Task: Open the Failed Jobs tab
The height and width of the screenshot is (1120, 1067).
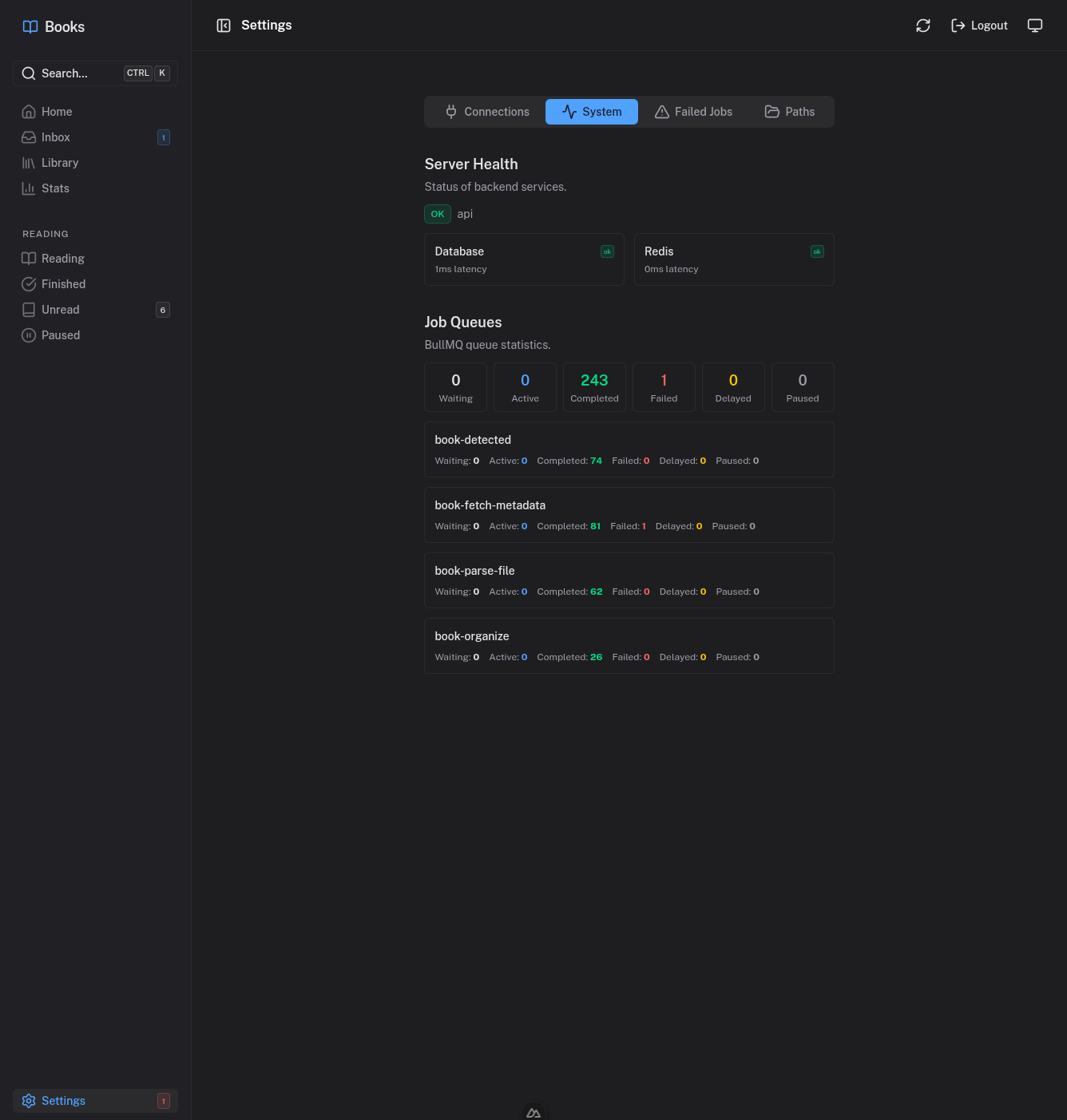Action: tap(693, 112)
